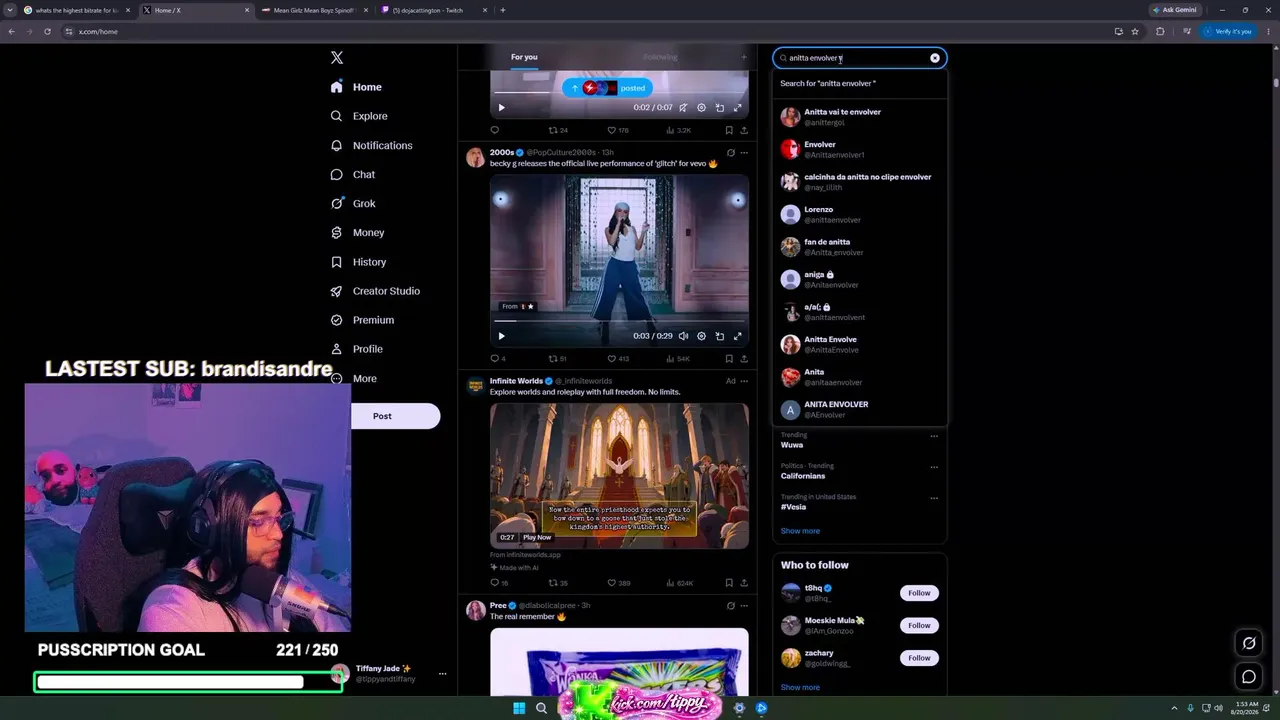
Task: Show hidden system tray icons
Action: click(x=1175, y=708)
